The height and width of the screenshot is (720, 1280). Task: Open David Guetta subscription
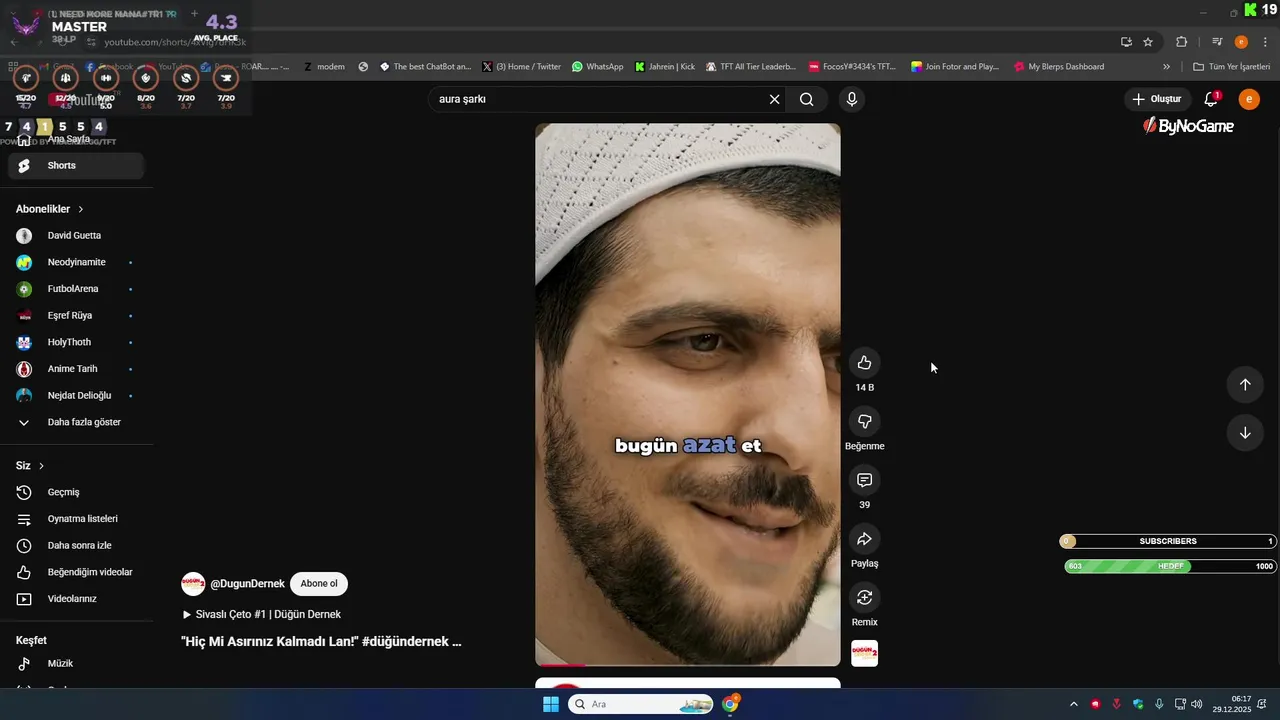(76, 236)
